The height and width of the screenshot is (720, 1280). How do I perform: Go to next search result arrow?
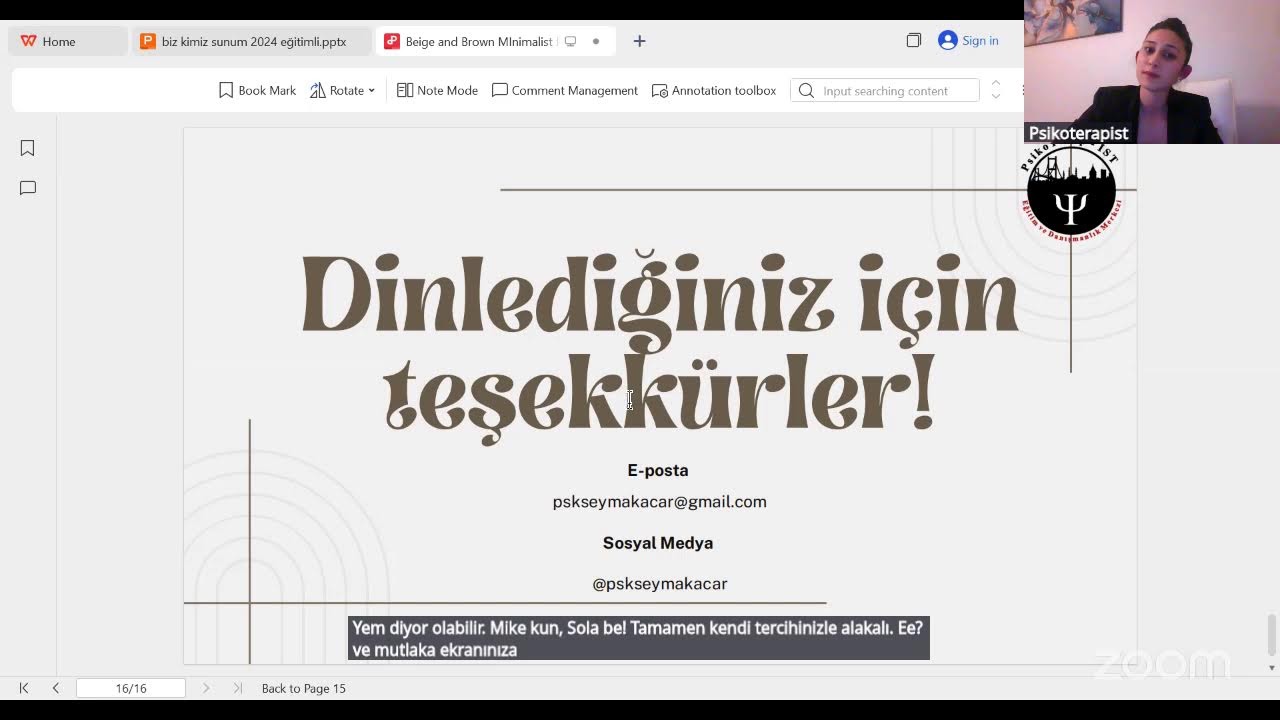coord(995,96)
